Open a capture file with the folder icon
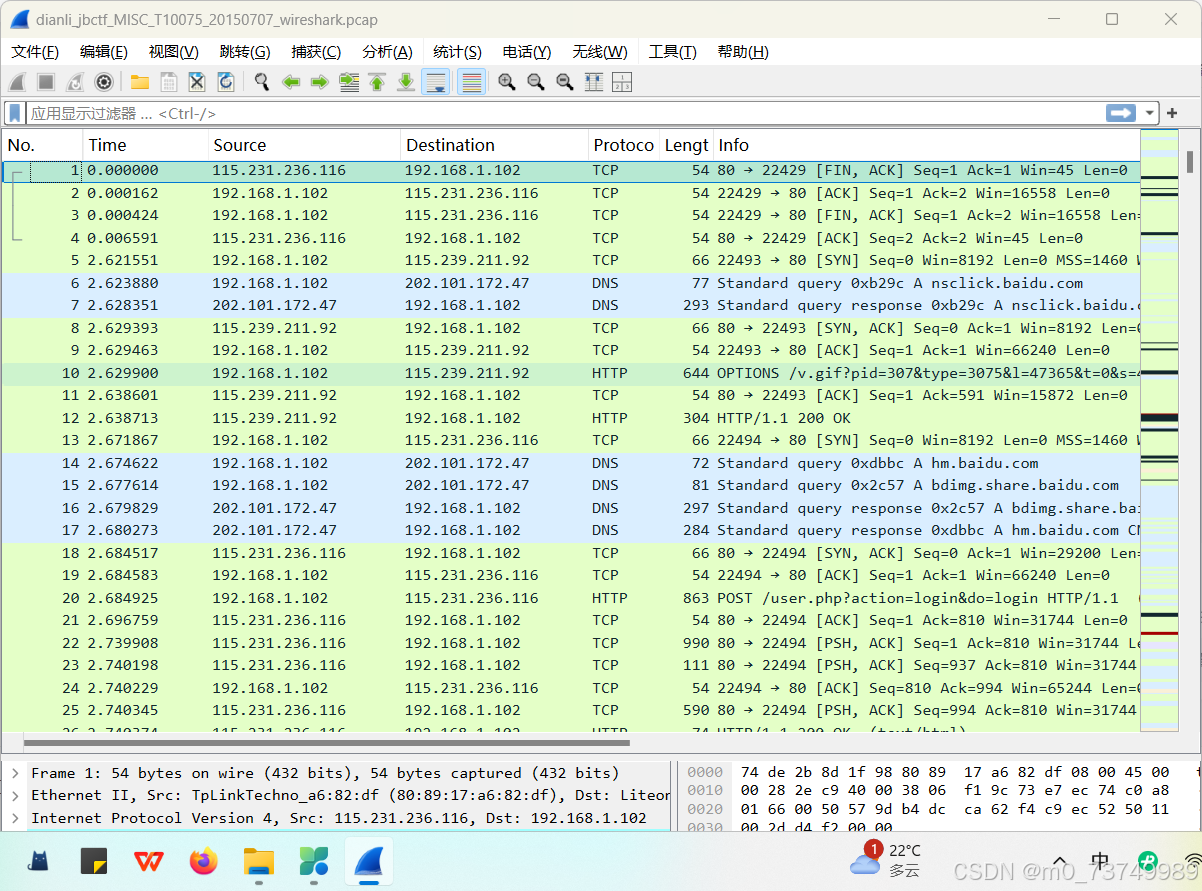1202x891 pixels. tap(140, 82)
